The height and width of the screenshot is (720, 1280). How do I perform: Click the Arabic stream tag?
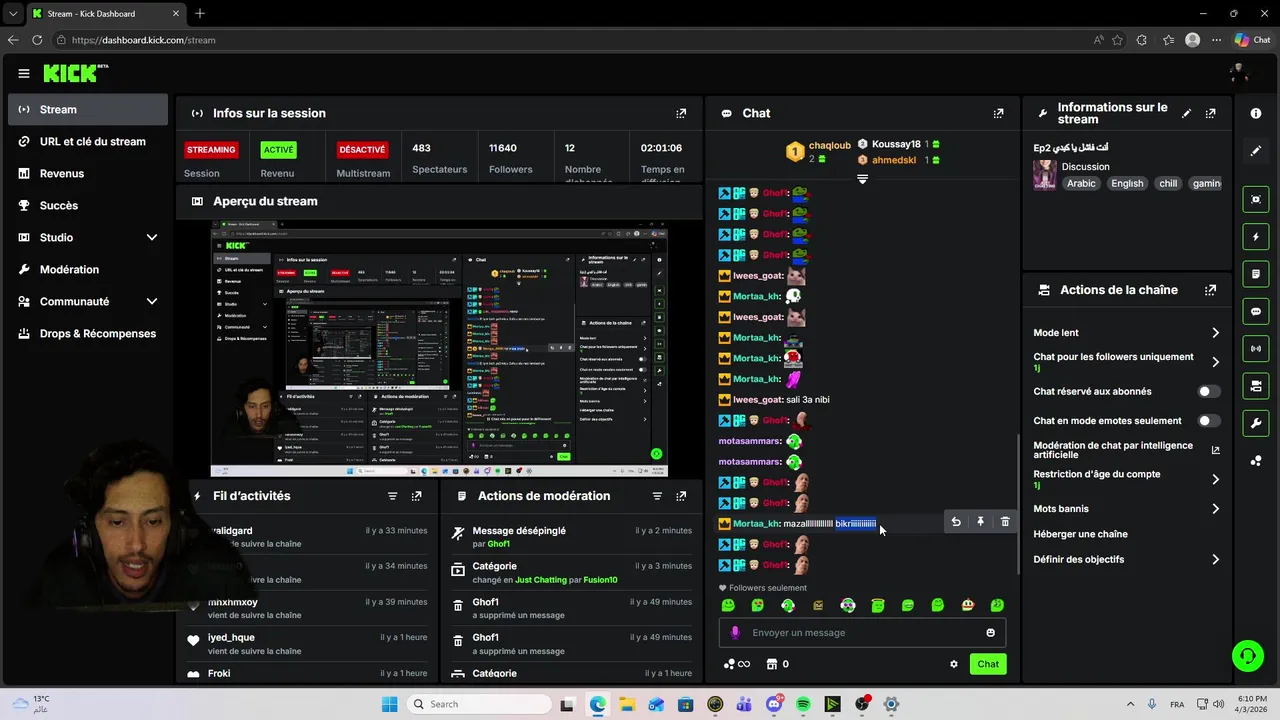(1081, 183)
